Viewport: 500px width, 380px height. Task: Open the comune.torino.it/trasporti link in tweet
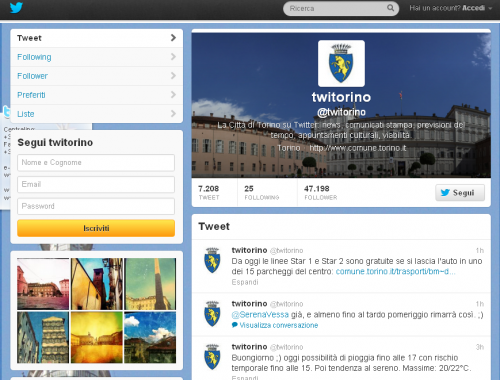pos(395,271)
